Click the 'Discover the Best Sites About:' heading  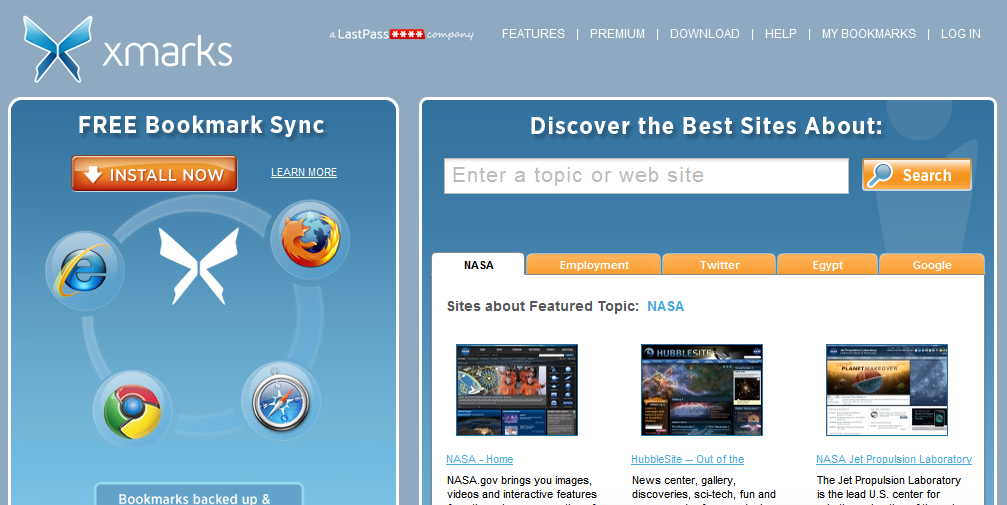[x=706, y=126]
